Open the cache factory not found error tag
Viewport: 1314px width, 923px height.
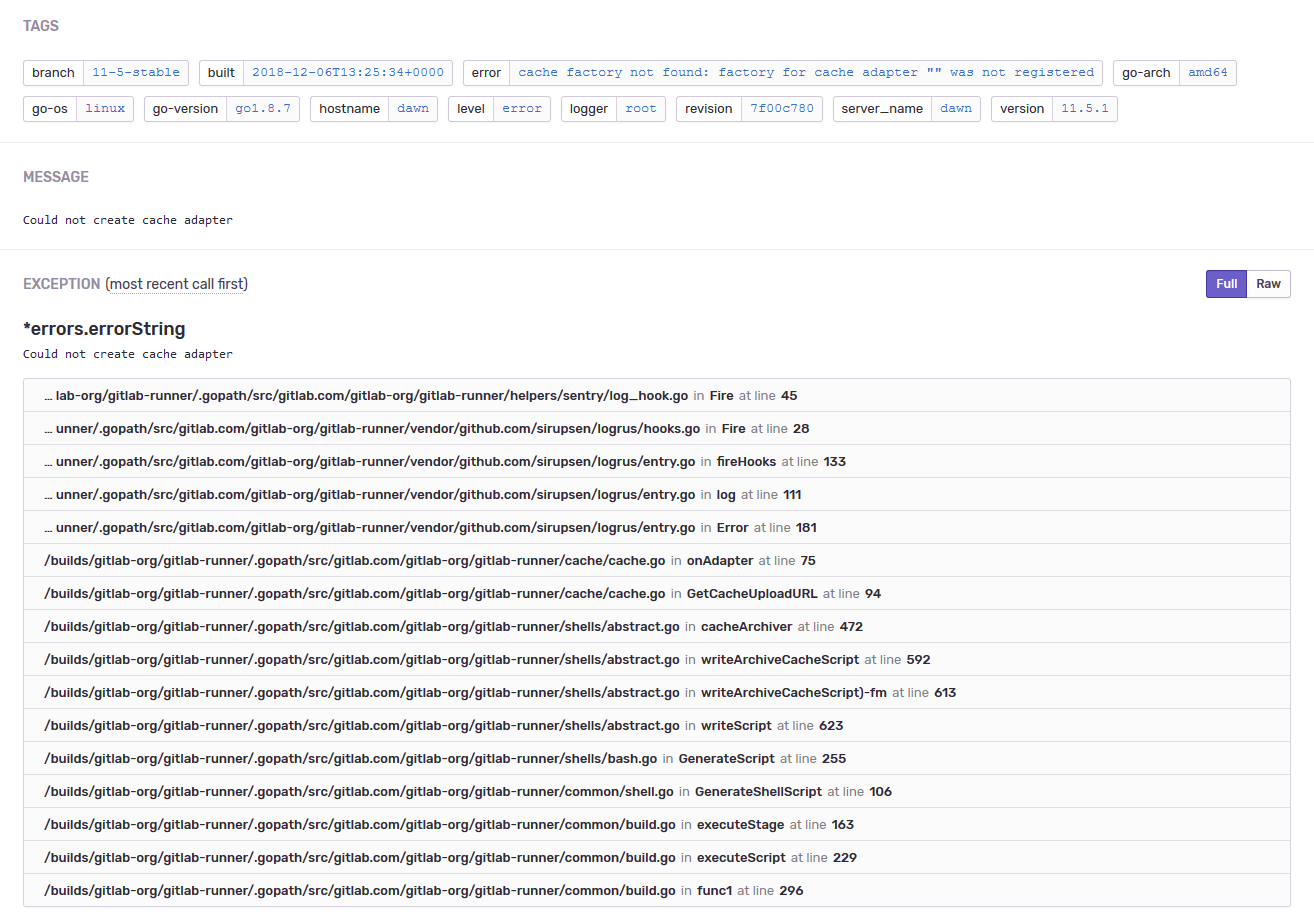805,73
